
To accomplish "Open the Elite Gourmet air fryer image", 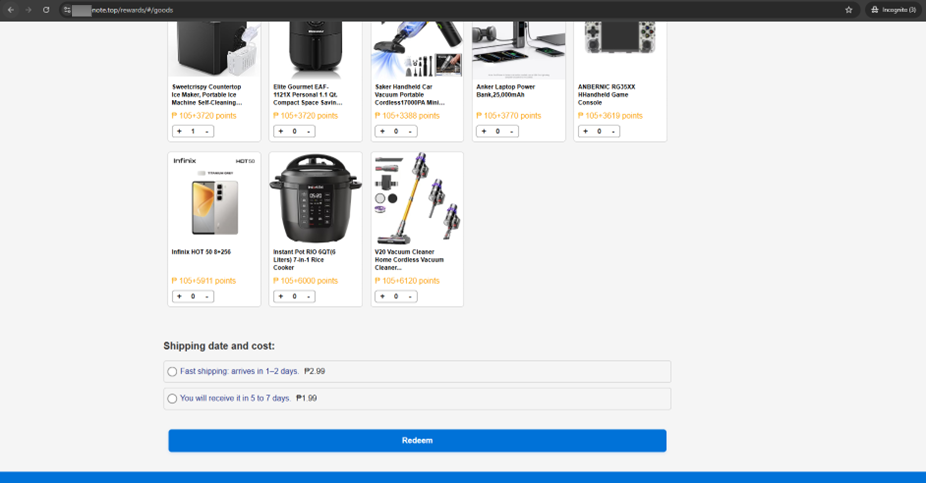I will [315, 49].
